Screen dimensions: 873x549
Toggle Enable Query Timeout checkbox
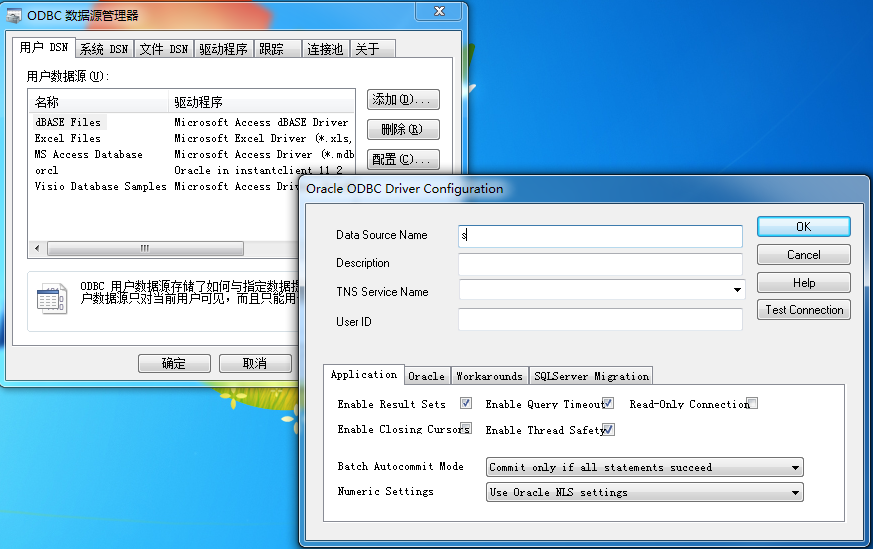tap(608, 403)
